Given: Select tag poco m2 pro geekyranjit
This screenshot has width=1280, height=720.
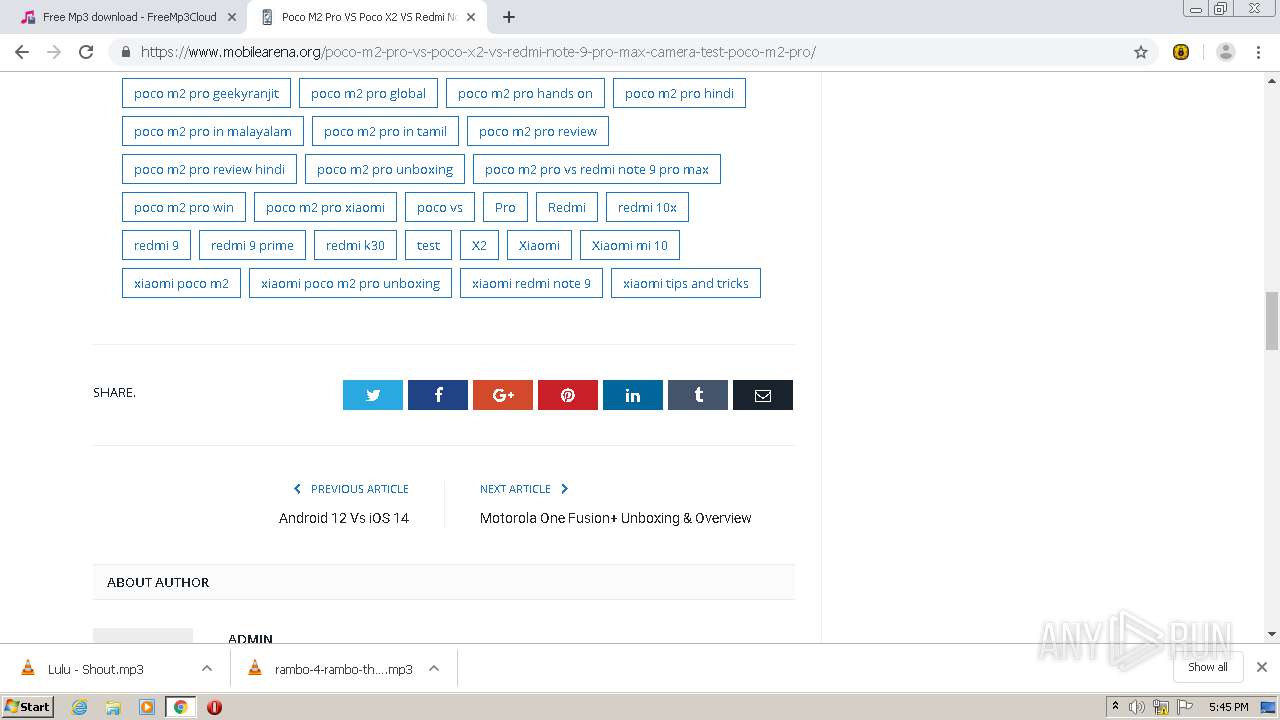Looking at the screenshot, I should 206,93.
